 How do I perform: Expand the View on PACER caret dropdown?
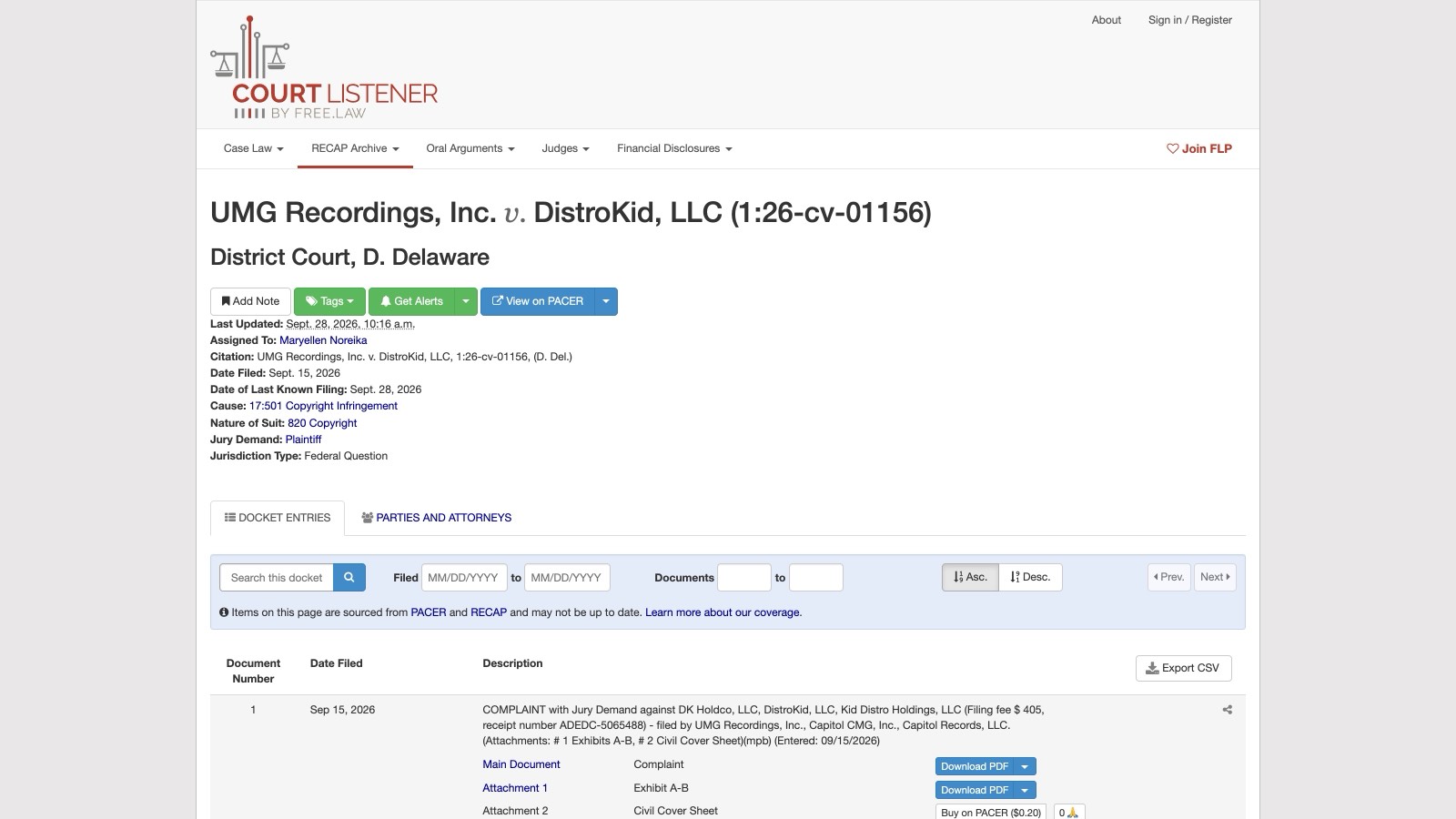click(606, 301)
